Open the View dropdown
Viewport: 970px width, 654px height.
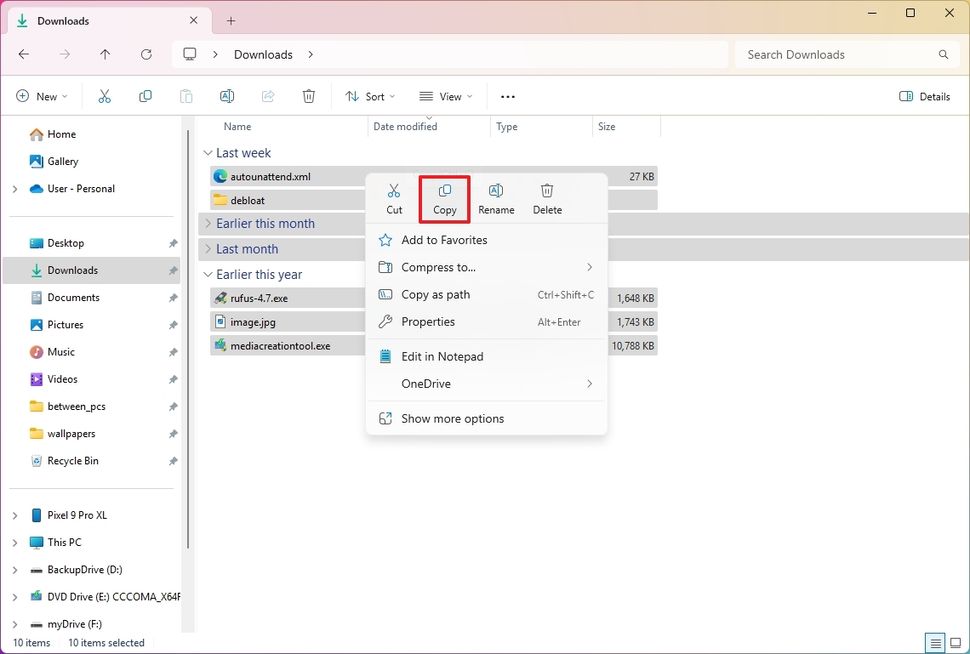point(446,97)
